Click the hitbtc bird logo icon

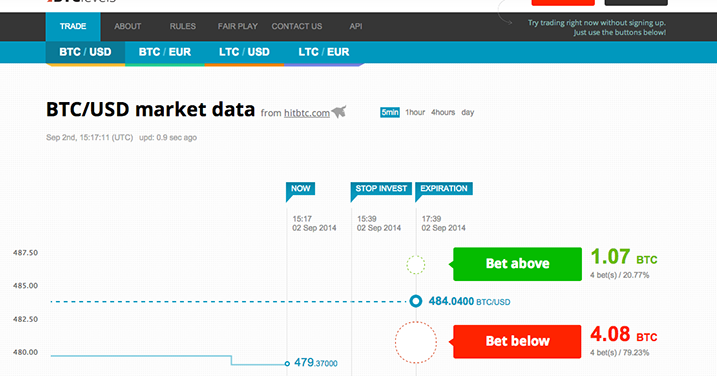pyautogui.click(x=339, y=112)
